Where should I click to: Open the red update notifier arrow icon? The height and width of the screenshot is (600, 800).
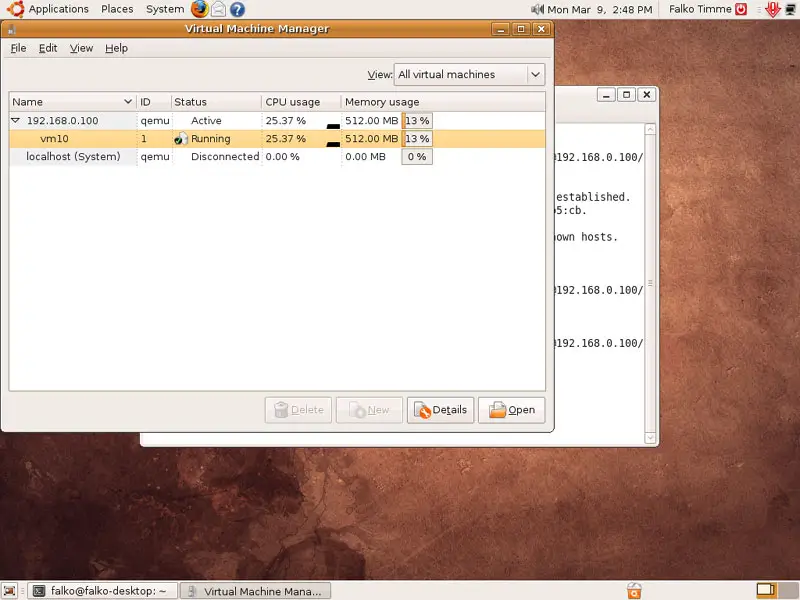coord(773,9)
